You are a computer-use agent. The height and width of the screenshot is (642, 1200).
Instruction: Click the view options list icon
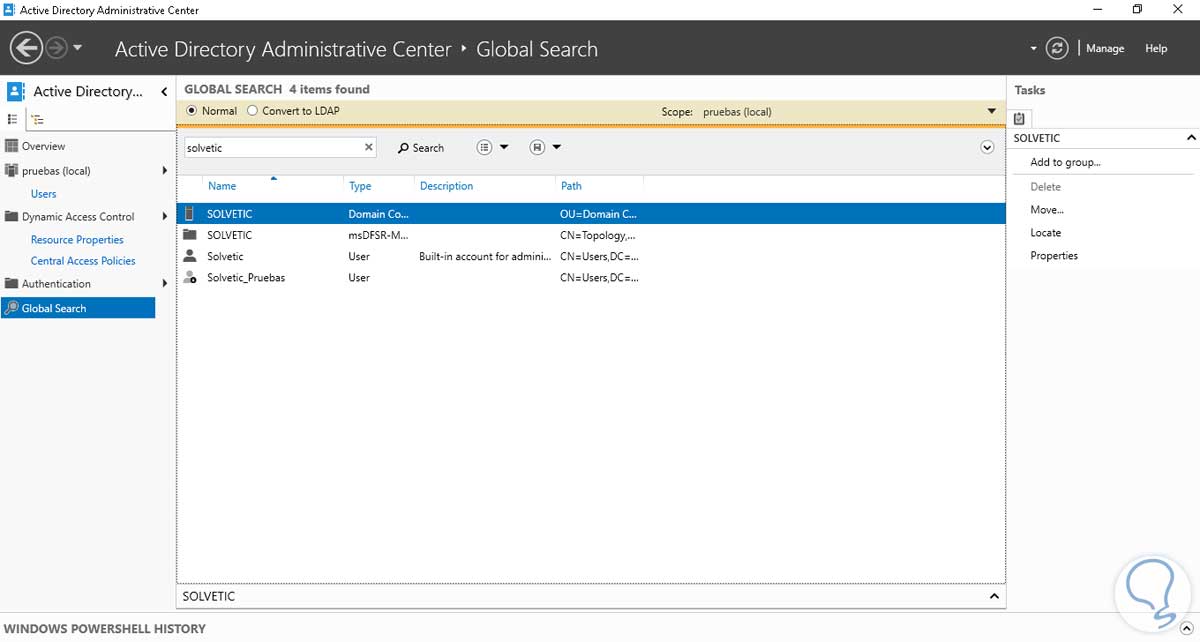coord(484,147)
